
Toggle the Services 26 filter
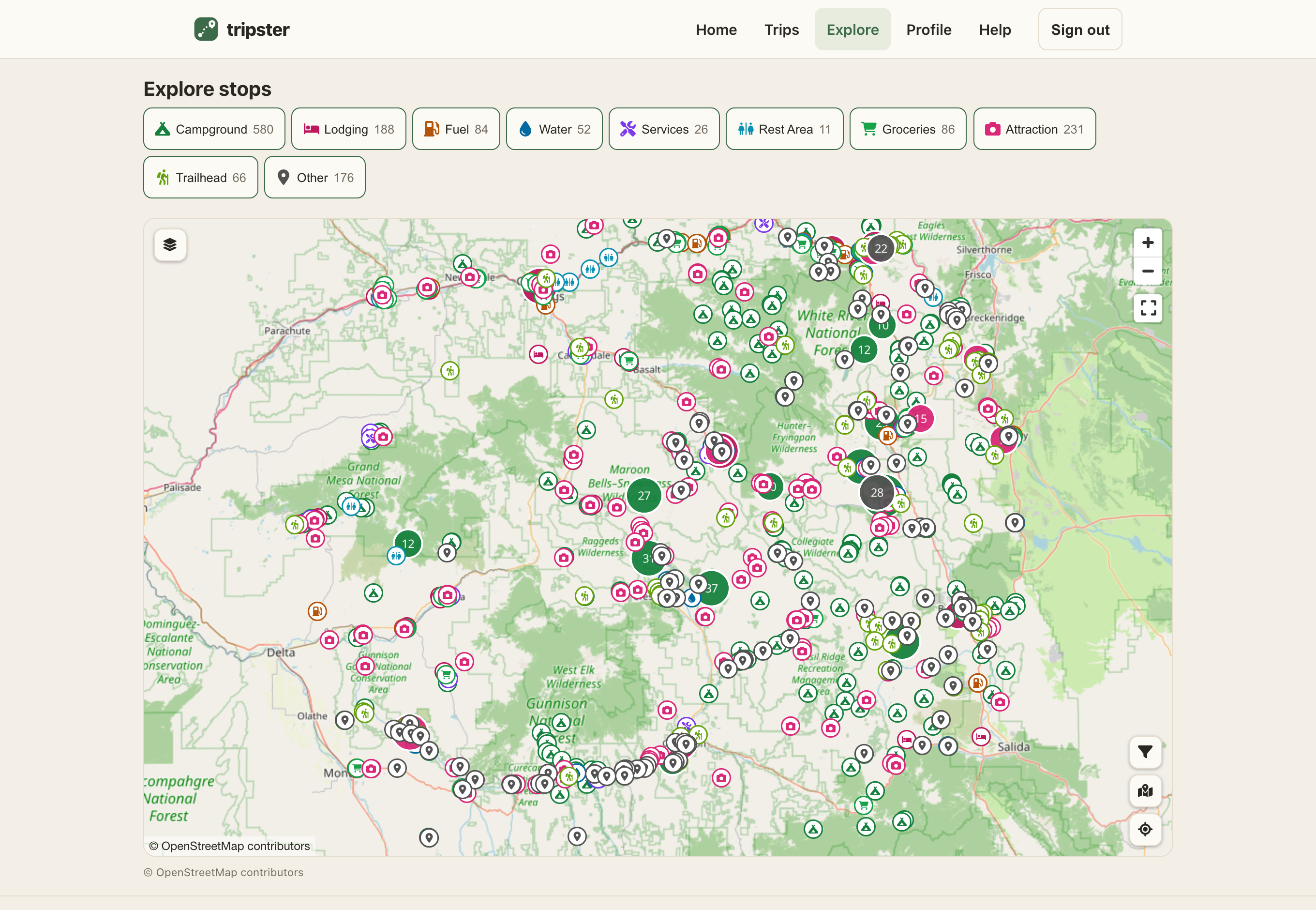coord(664,129)
